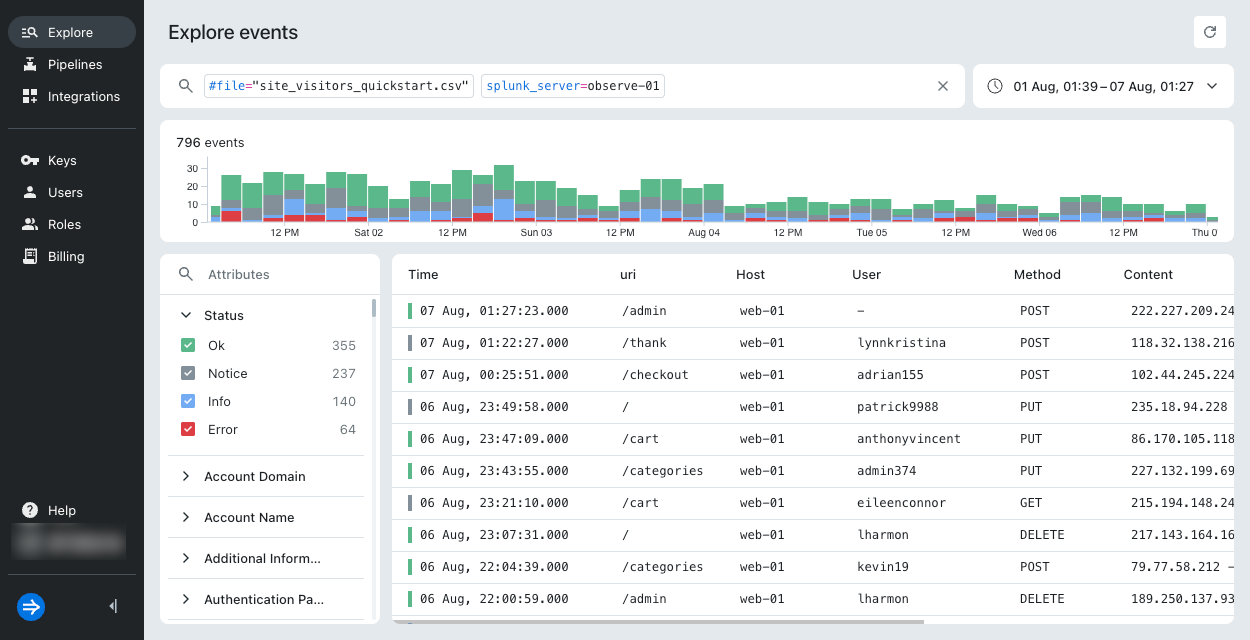
Task: Click the blue arrow logo icon
Action: 31,606
